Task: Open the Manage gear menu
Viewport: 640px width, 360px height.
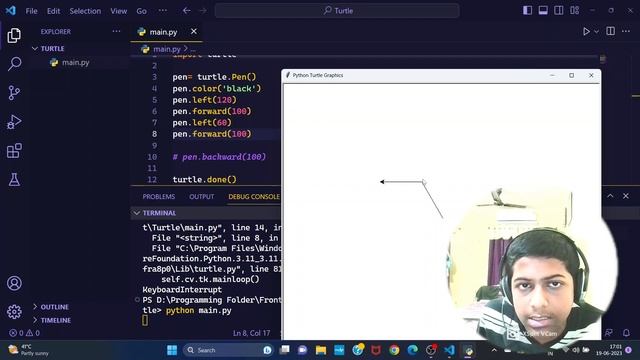Action: [14, 311]
